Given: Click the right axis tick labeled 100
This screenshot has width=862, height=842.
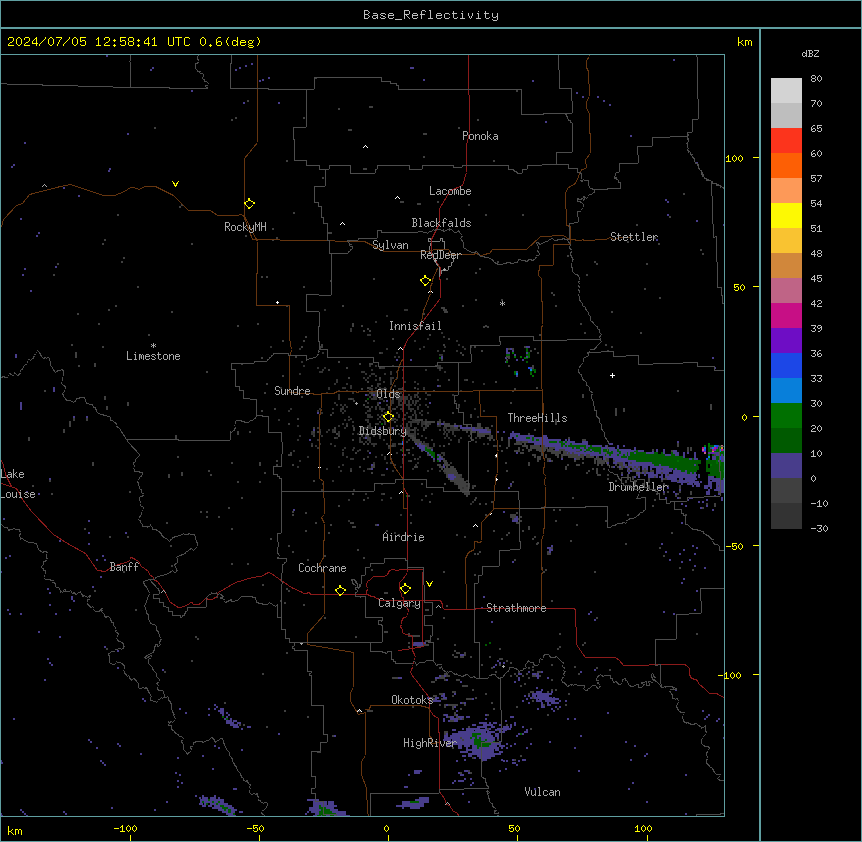Looking at the screenshot, I should coord(734,158).
